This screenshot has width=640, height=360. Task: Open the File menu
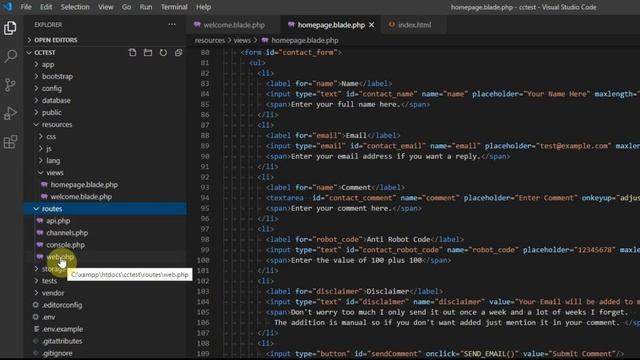click(26, 7)
